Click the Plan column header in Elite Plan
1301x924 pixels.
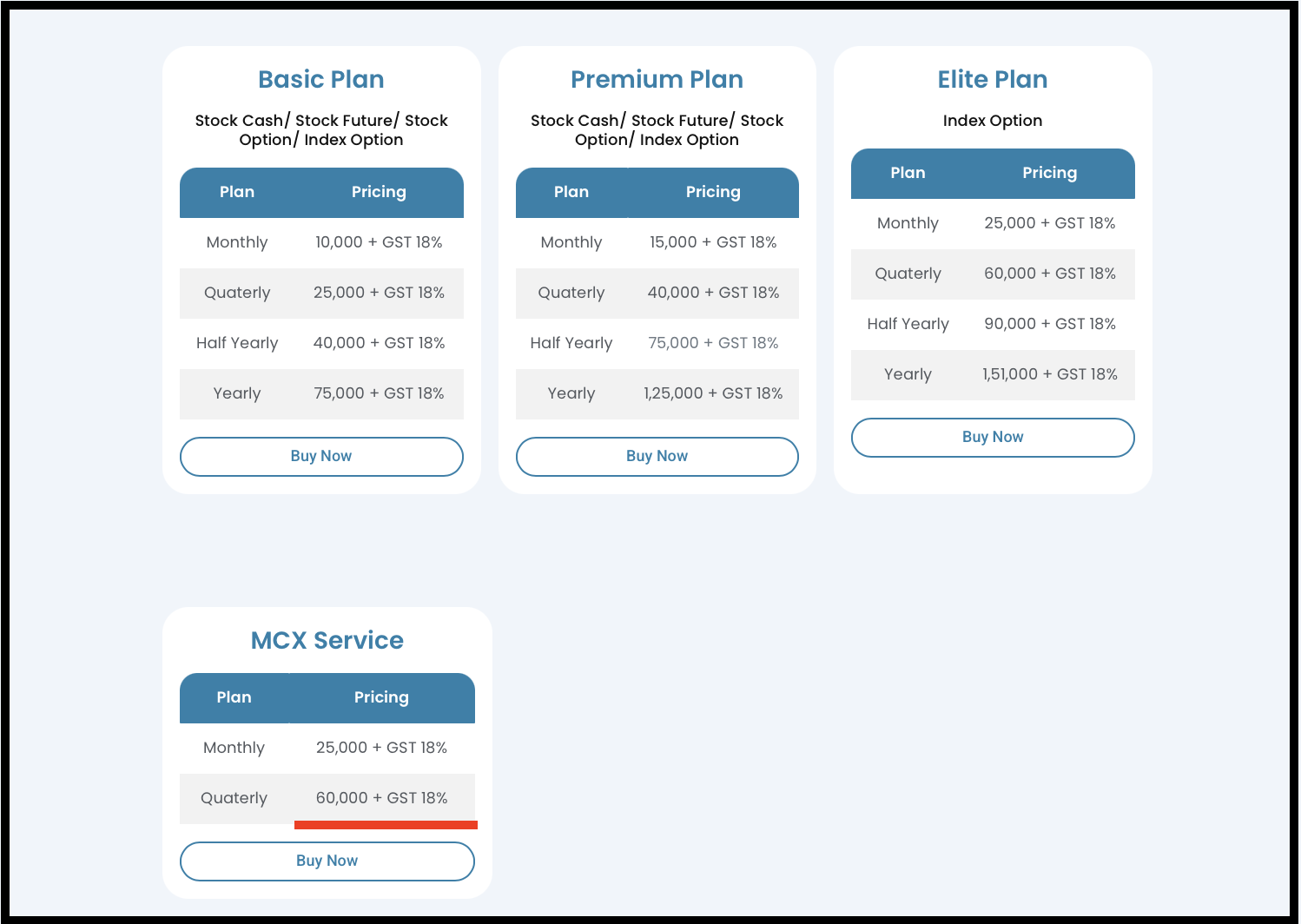coord(908,173)
